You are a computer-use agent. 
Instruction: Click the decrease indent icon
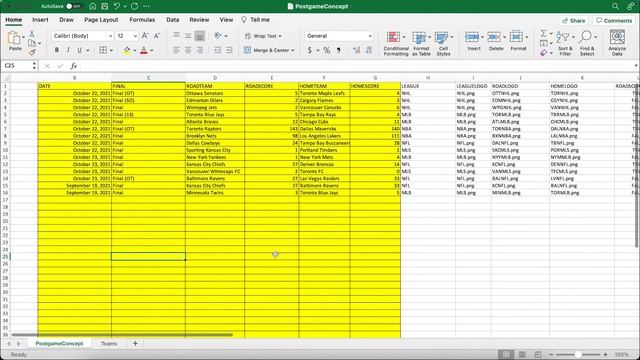point(218,50)
